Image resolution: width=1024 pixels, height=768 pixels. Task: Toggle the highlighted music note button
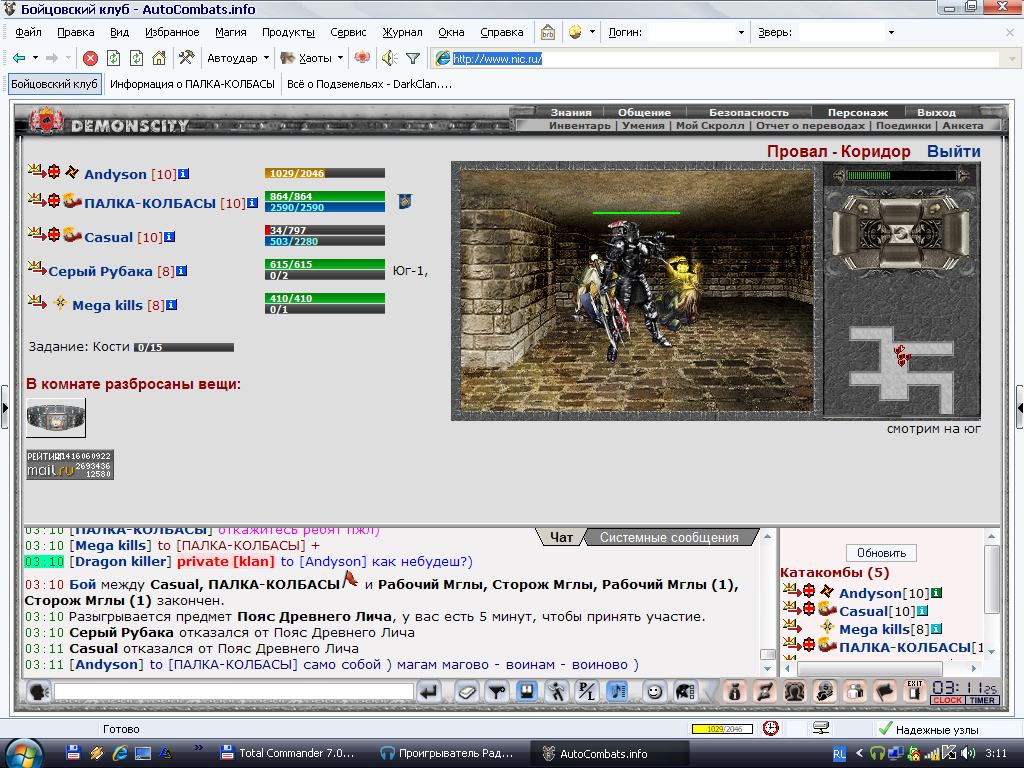(x=617, y=692)
